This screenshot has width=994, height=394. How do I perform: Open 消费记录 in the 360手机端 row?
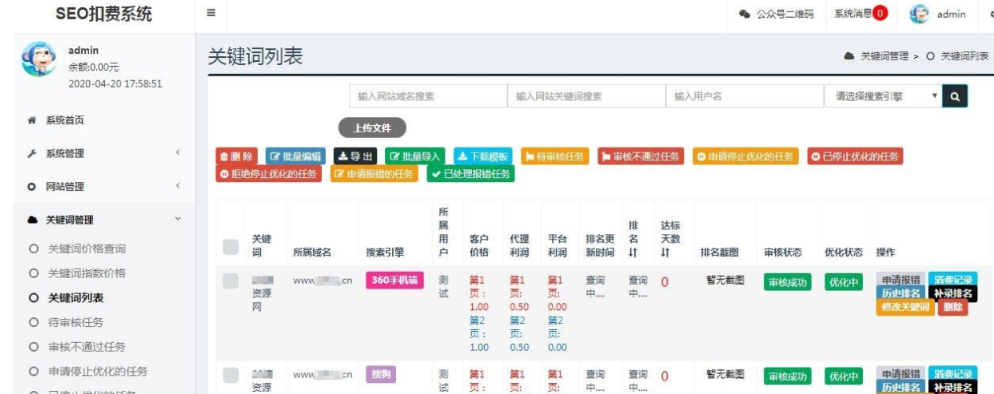[953, 279]
